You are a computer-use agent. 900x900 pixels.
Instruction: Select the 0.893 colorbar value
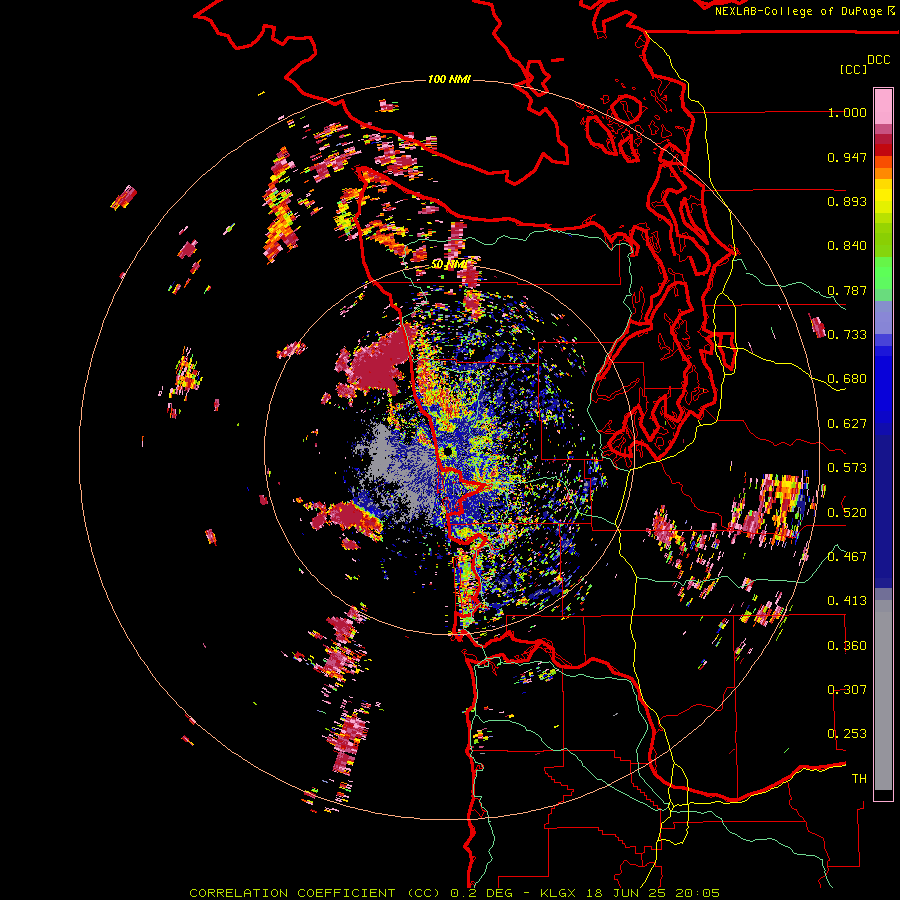(x=847, y=201)
